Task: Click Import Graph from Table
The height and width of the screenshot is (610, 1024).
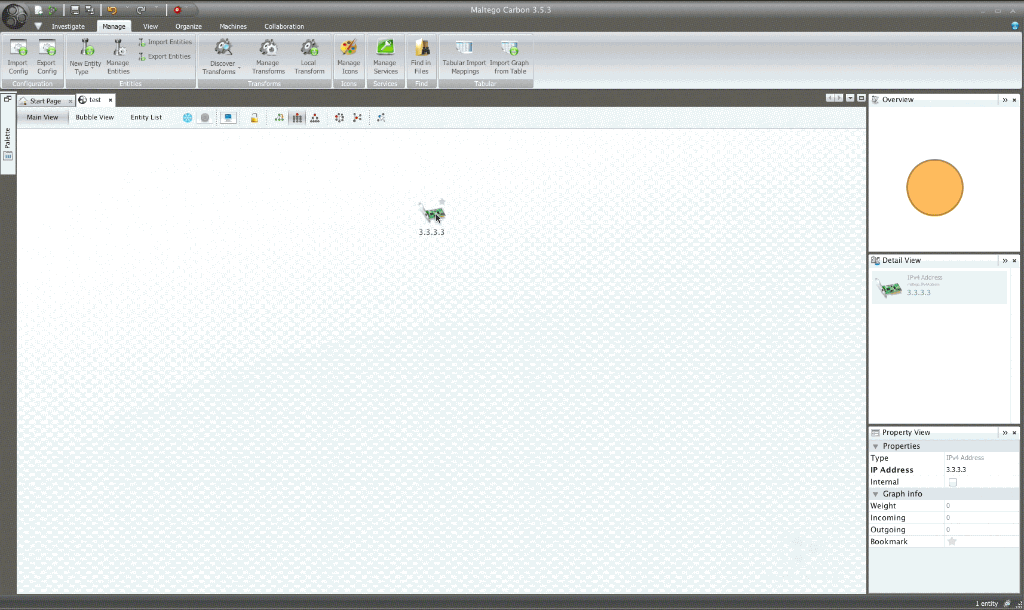Action: (510, 58)
